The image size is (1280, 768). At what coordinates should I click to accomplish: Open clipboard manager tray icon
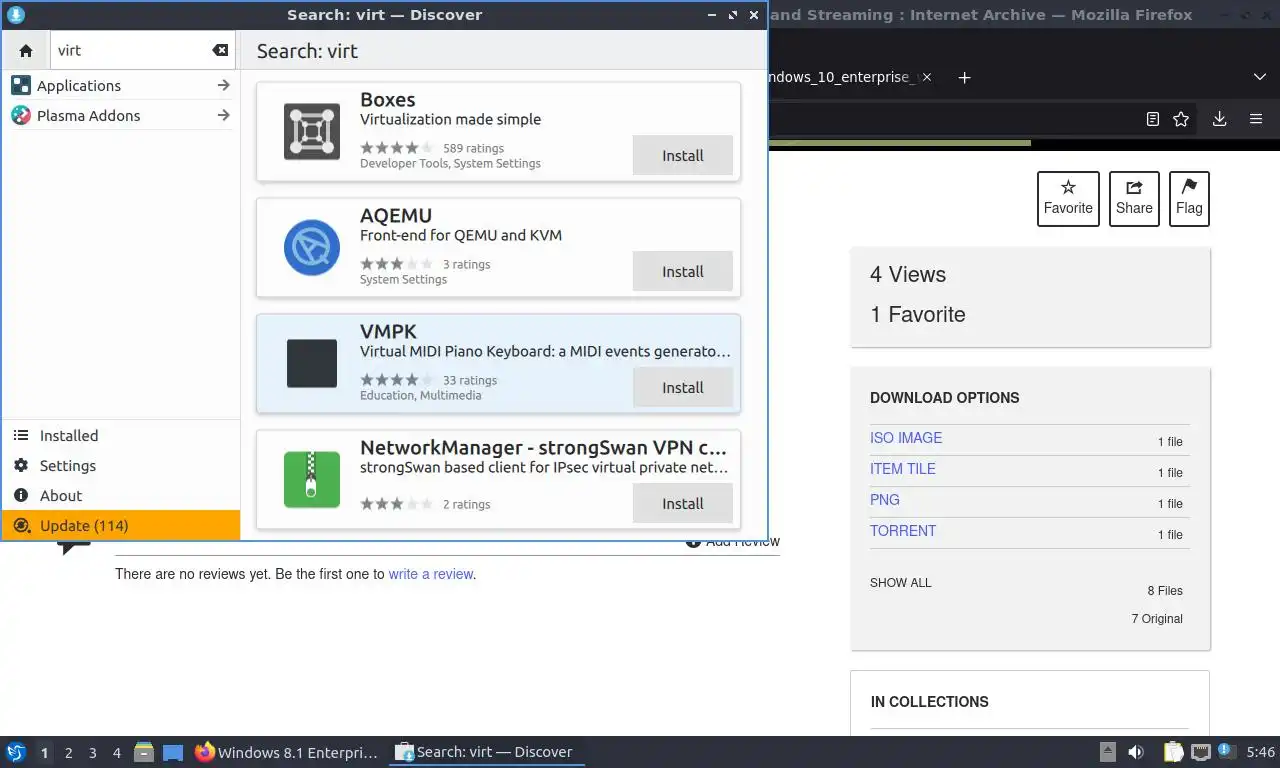click(x=1174, y=752)
